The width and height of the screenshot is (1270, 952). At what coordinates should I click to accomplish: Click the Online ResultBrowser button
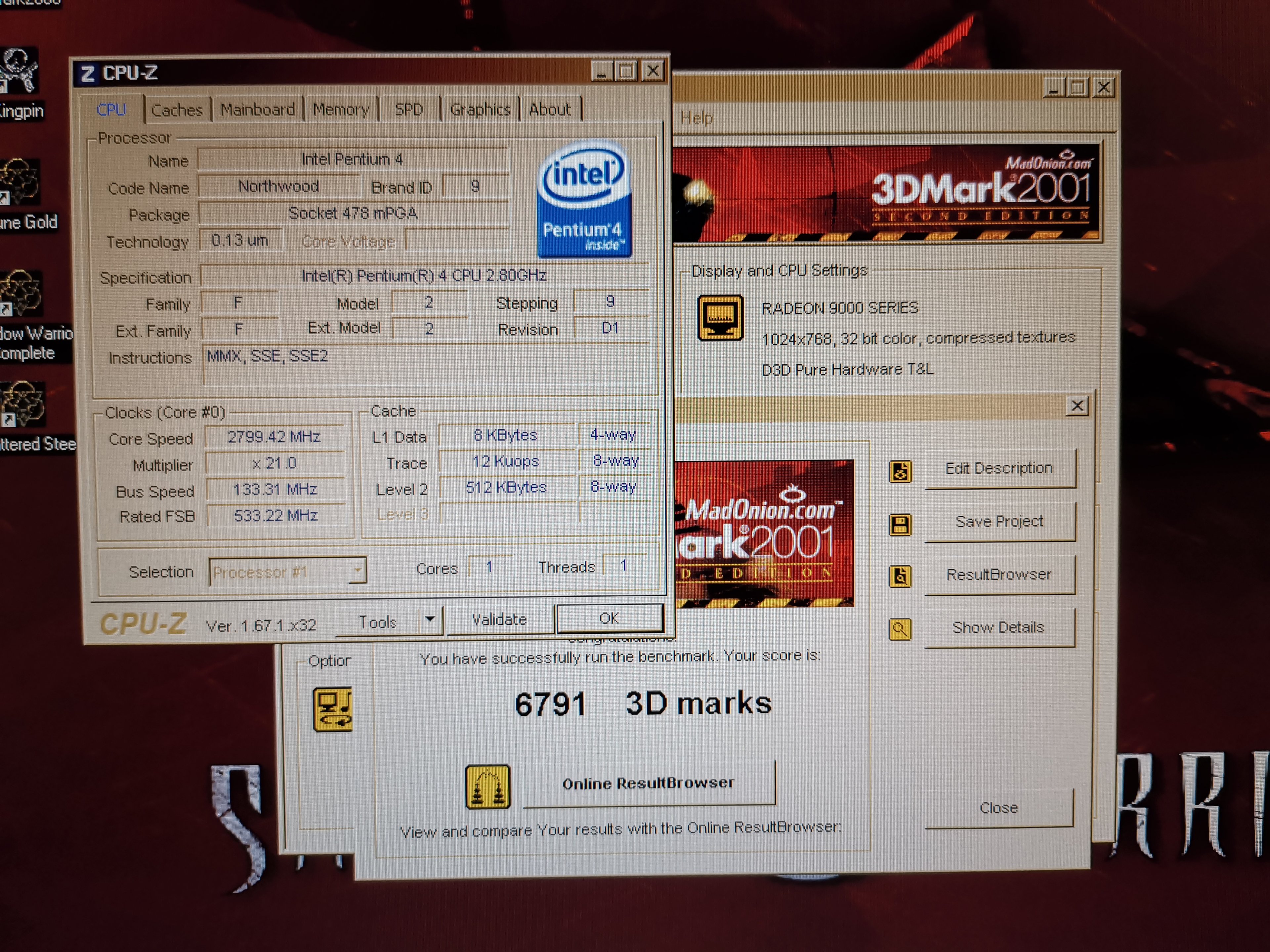(x=649, y=783)
